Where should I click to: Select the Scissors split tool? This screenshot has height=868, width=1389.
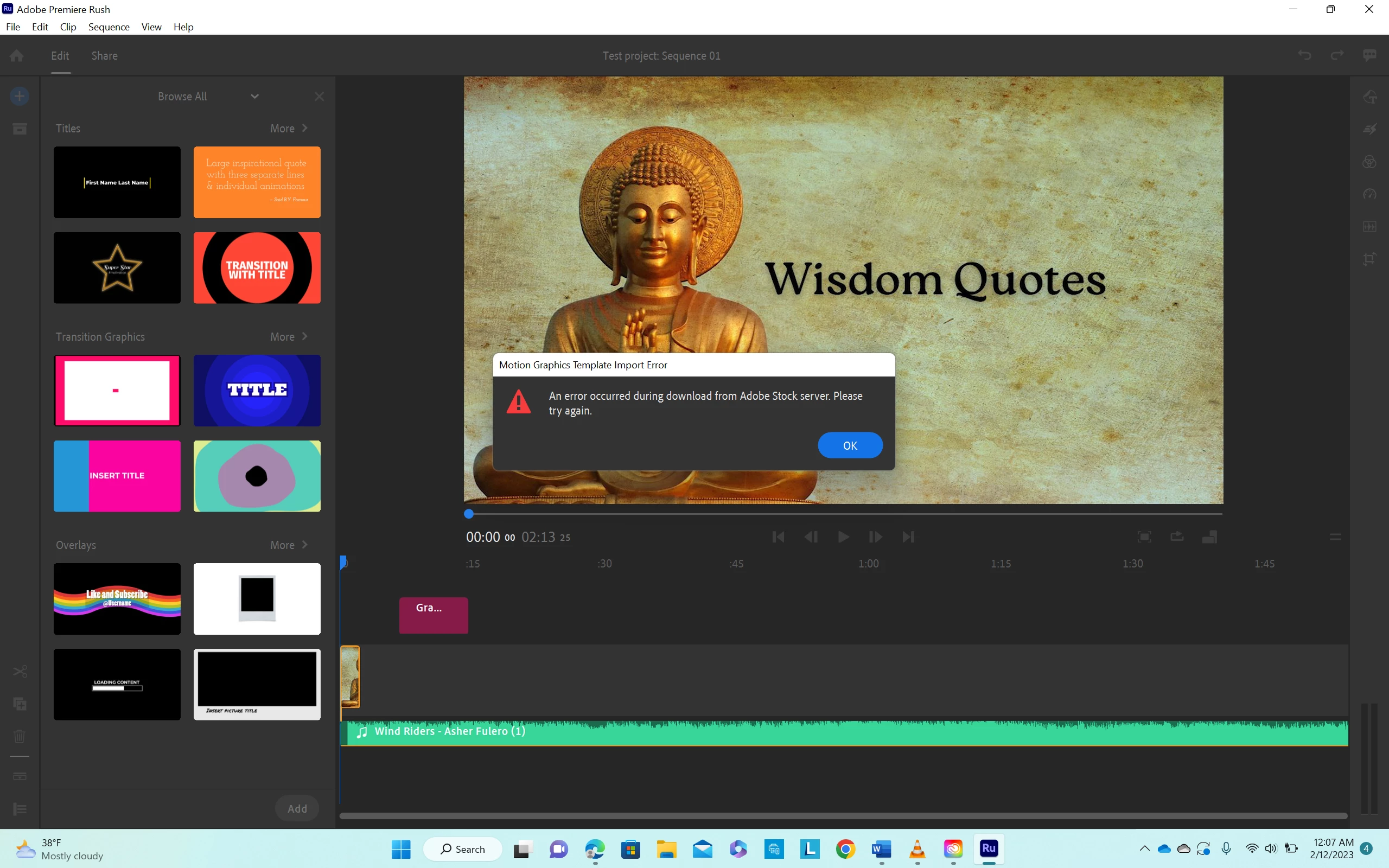pos(20,671)
